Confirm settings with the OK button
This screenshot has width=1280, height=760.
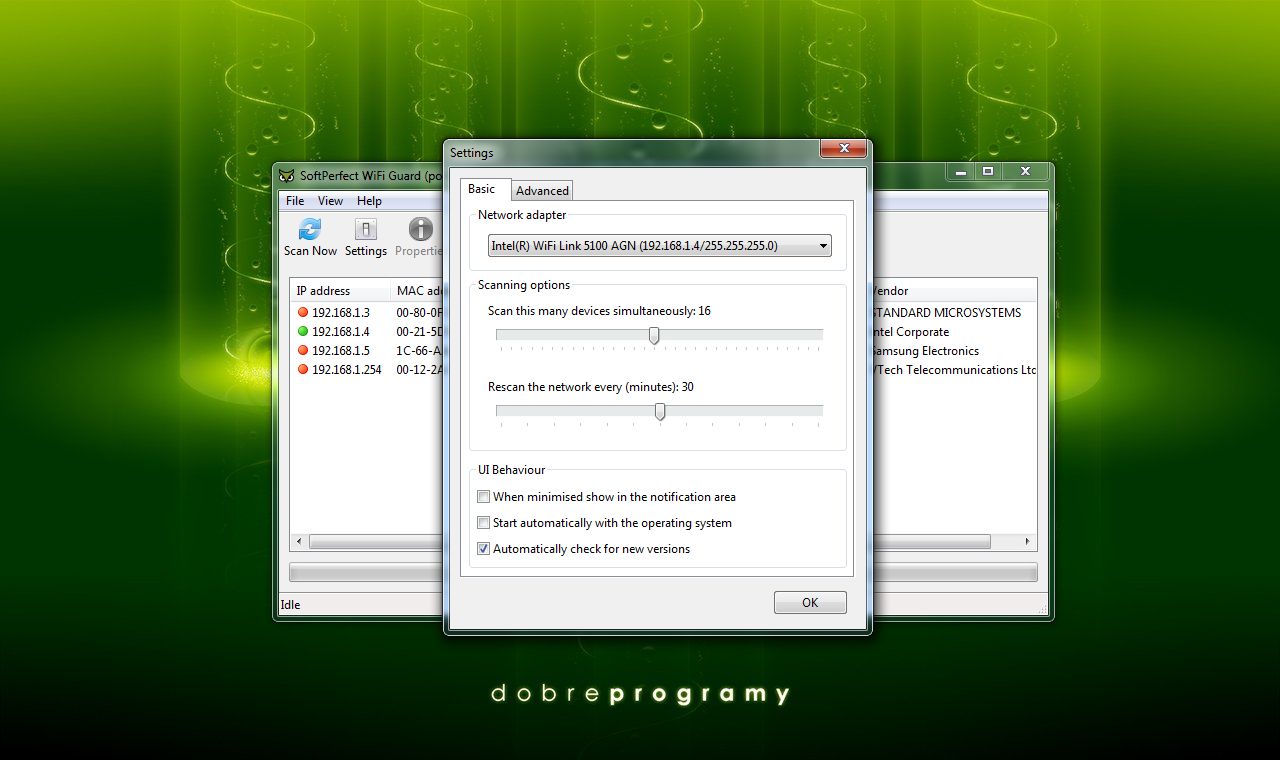click(810, 603)
